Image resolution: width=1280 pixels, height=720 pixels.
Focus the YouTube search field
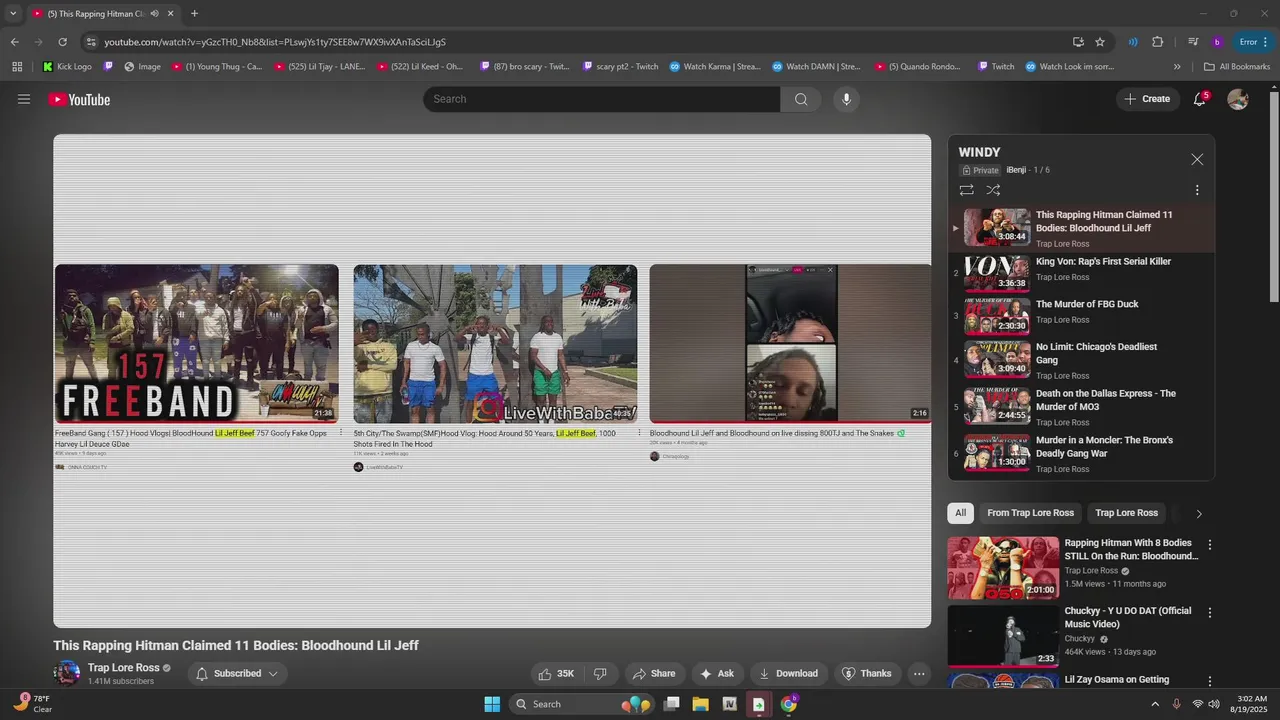point(601,99)
